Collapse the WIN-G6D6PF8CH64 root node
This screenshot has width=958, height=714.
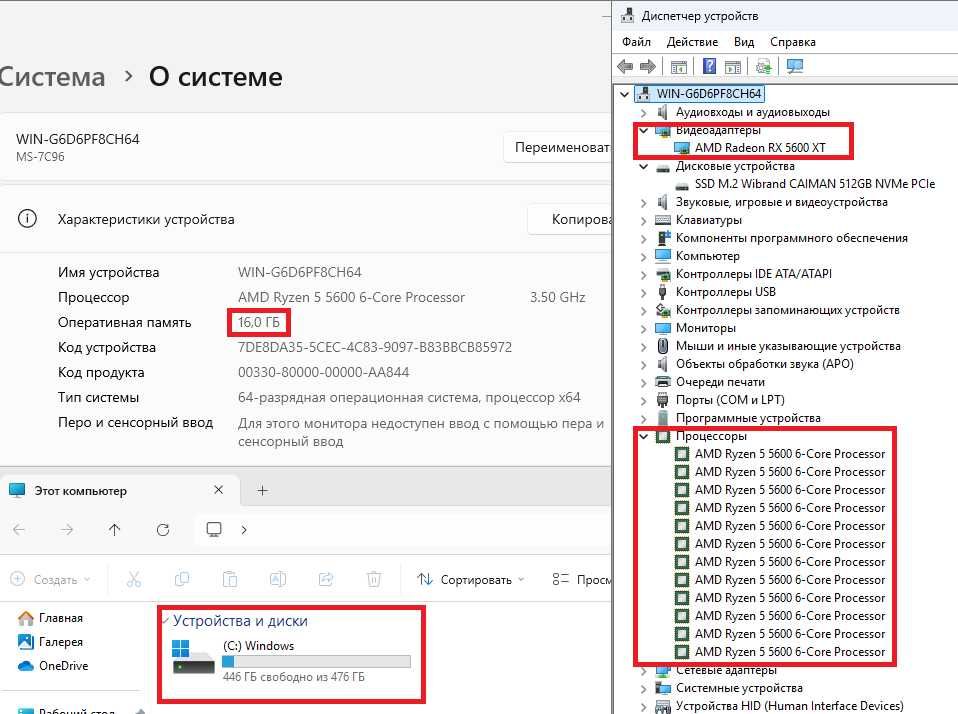pos(624,94)
